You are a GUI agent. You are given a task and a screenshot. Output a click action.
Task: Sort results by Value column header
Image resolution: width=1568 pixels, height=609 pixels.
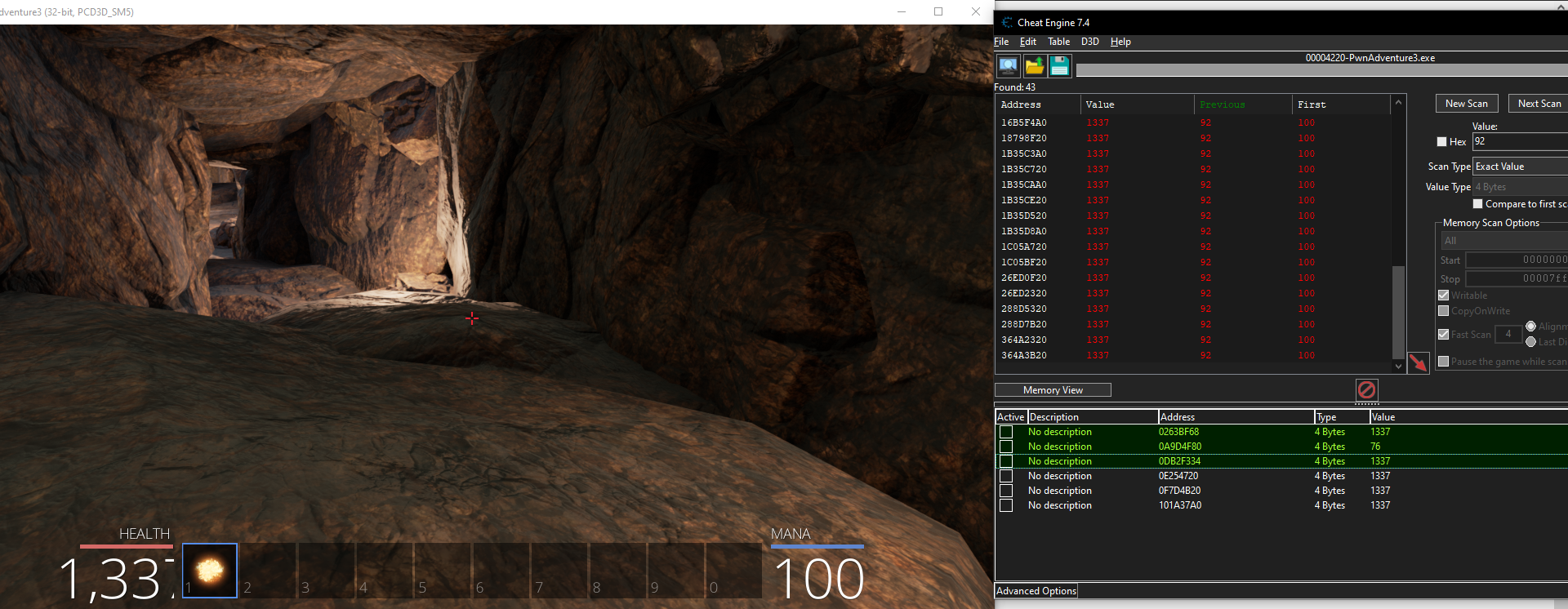click(x=1137, y=104)
